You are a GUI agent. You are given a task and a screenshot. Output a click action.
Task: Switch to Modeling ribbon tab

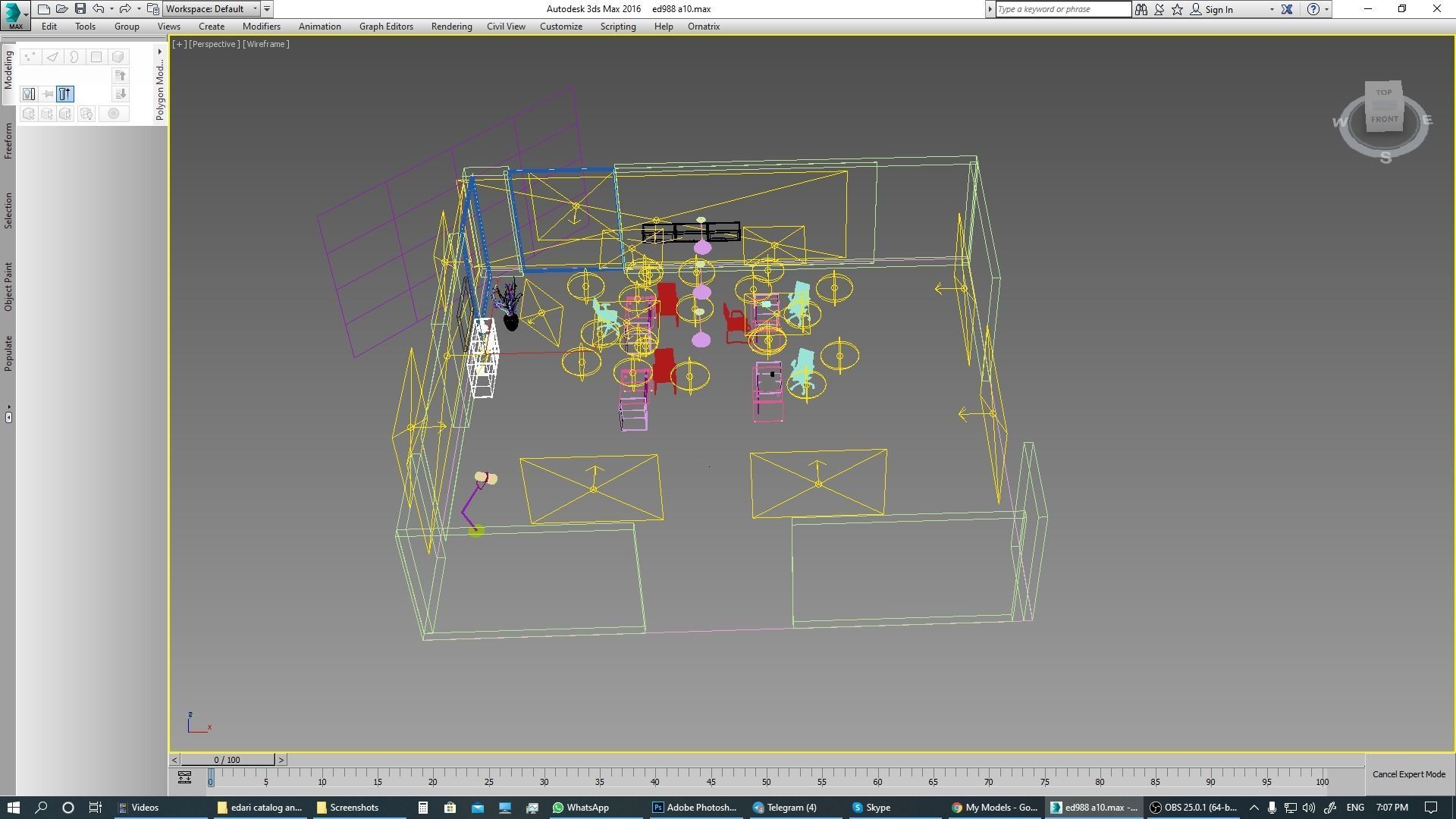coord(8,69)
